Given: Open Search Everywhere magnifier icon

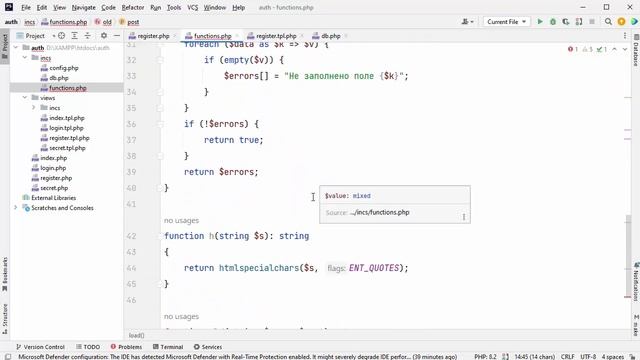Looking at the screenshot, I should pyautogui.click(x=608, y=22).
